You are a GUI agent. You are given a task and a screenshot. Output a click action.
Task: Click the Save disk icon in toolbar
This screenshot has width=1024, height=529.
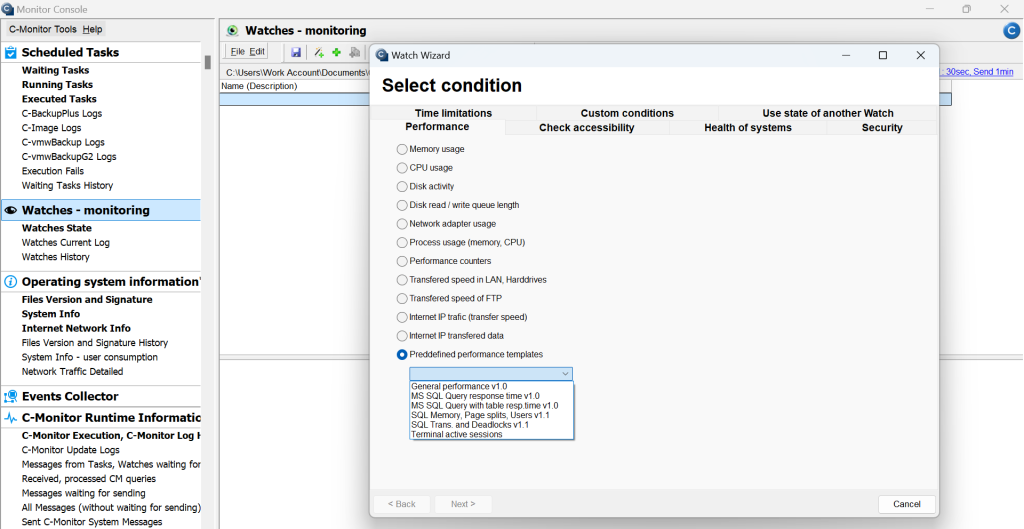coord(296,52)
